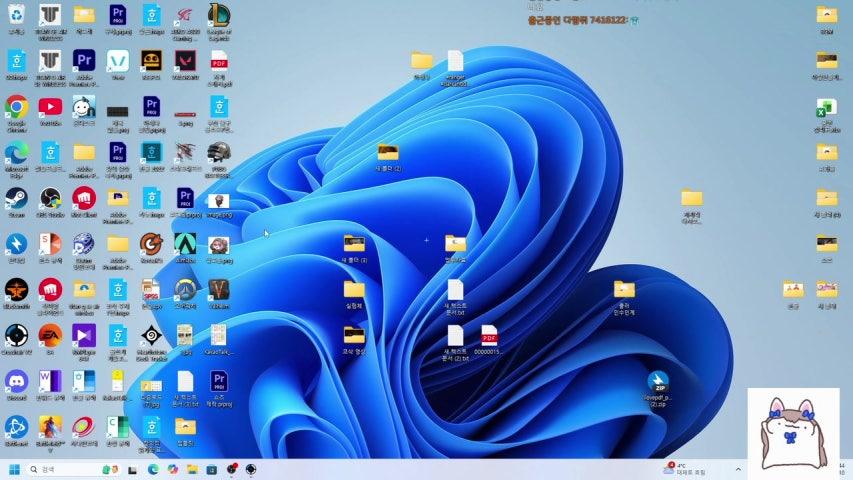The image size is (853, 480).
Task: Open the EA app desktop icon
Action: [50, 335]
